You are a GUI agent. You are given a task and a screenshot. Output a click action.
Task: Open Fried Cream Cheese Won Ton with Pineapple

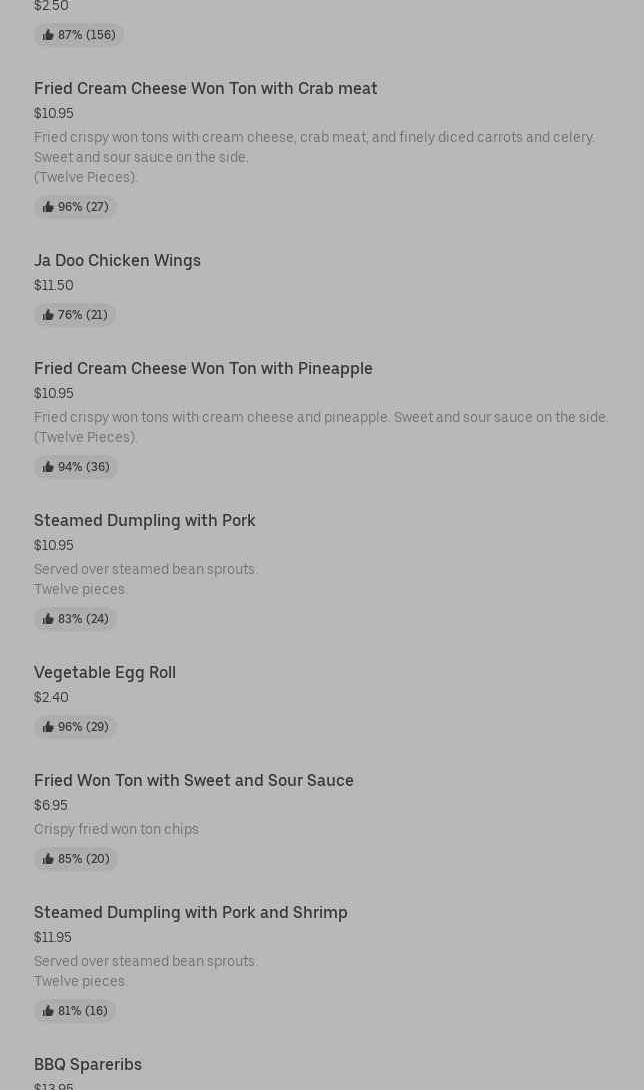pyautogui.click(x=203, y=369)
